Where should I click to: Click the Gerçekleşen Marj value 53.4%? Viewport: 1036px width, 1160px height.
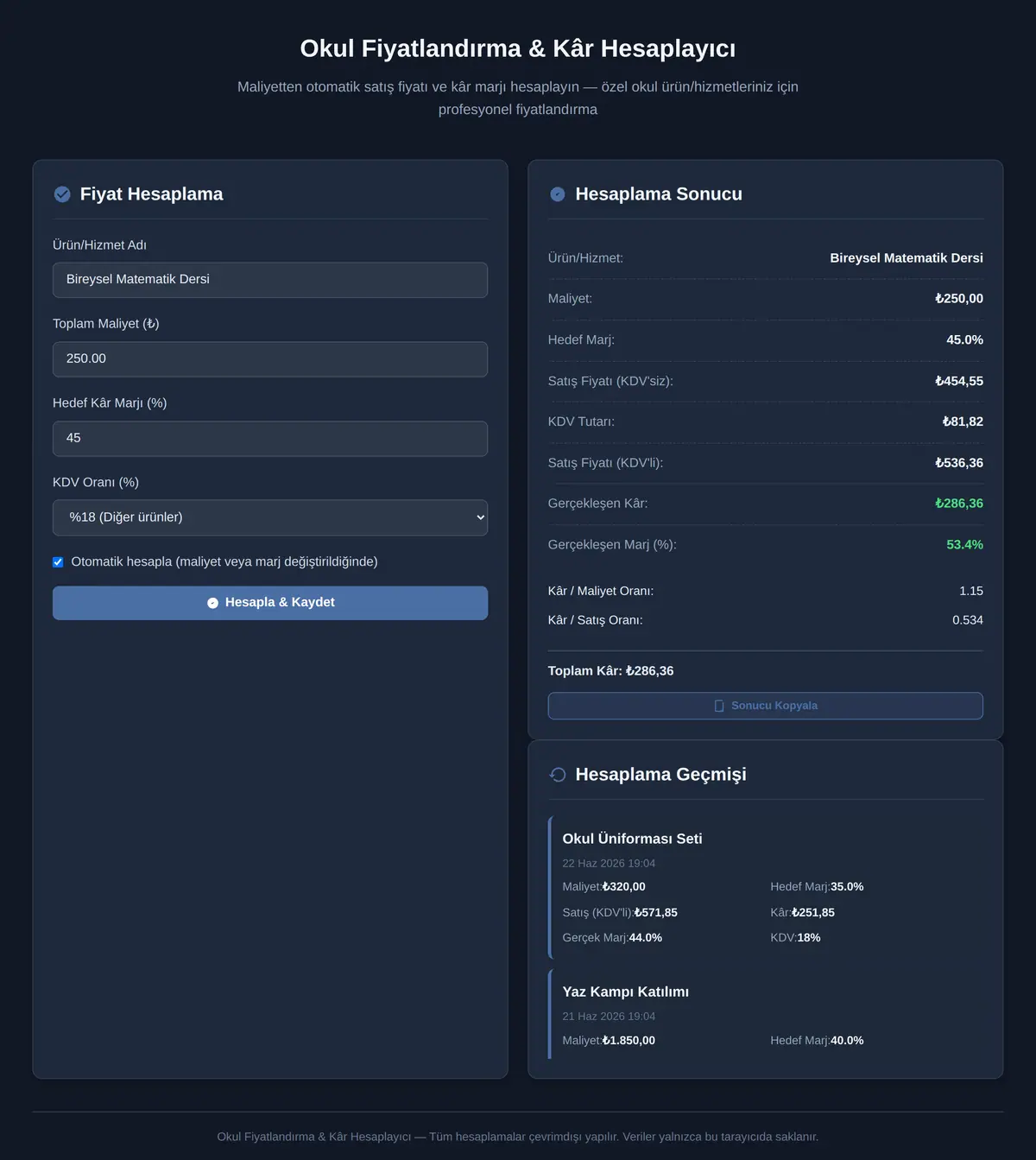[x=964, y=545]
